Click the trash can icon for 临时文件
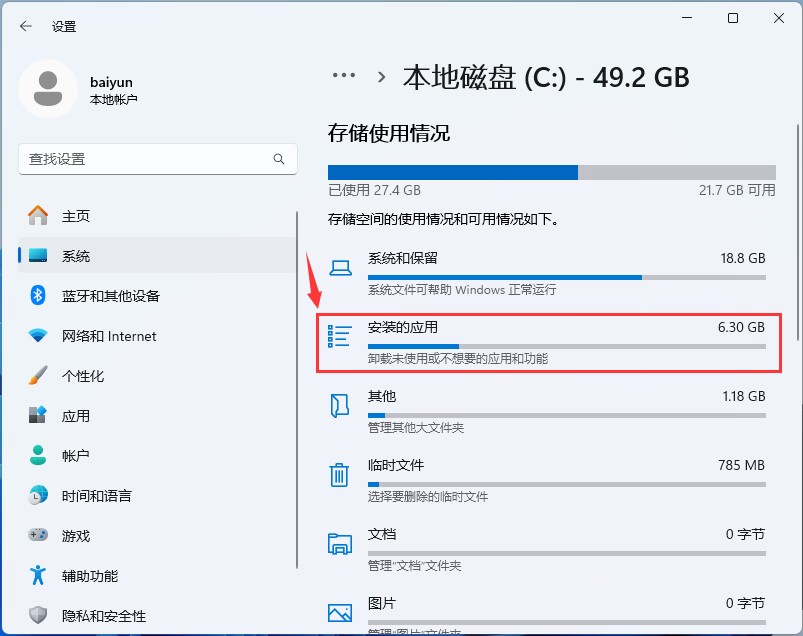803x636 pixels. point(339,475)
